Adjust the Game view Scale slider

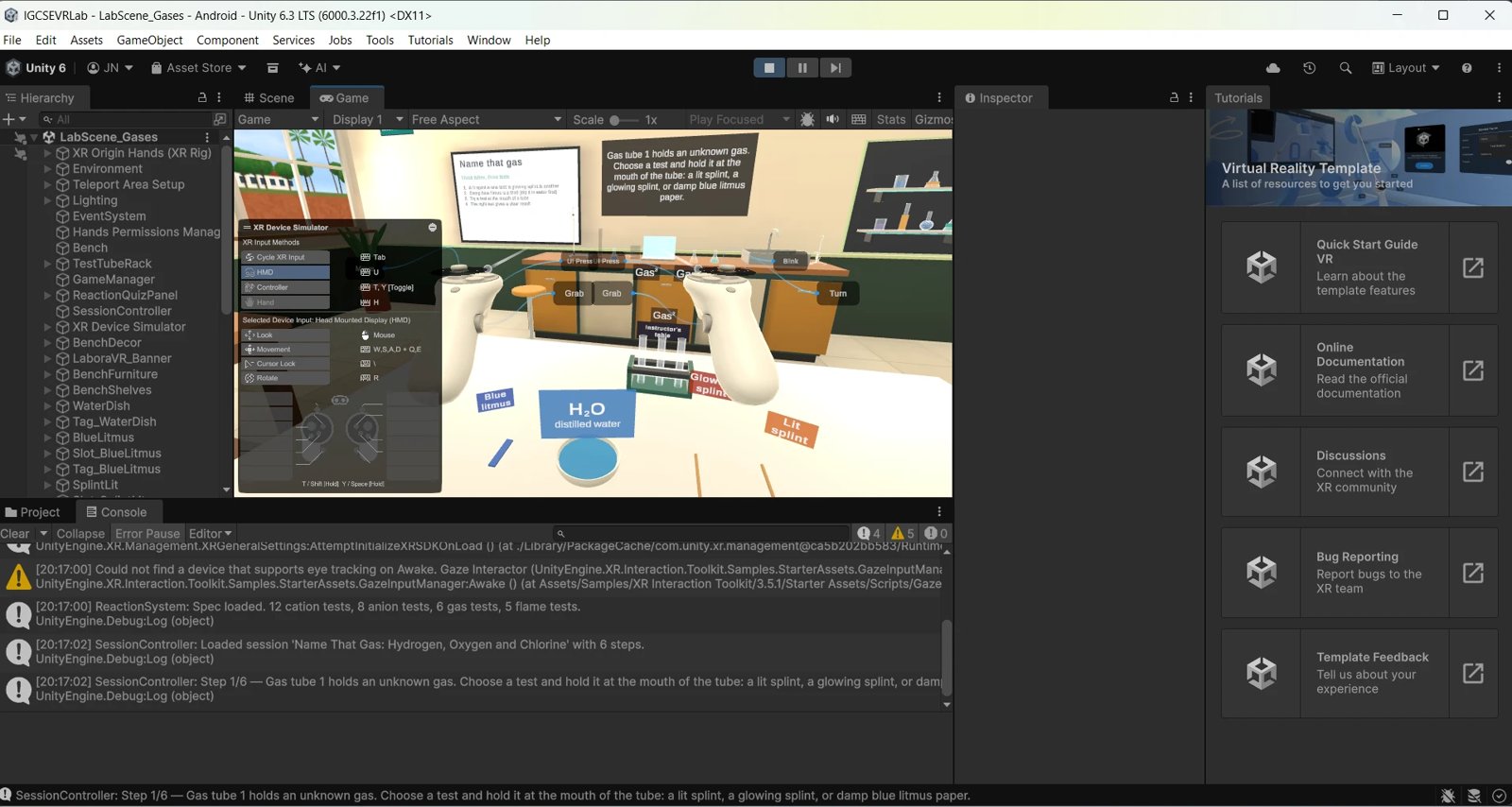point(623,120)
